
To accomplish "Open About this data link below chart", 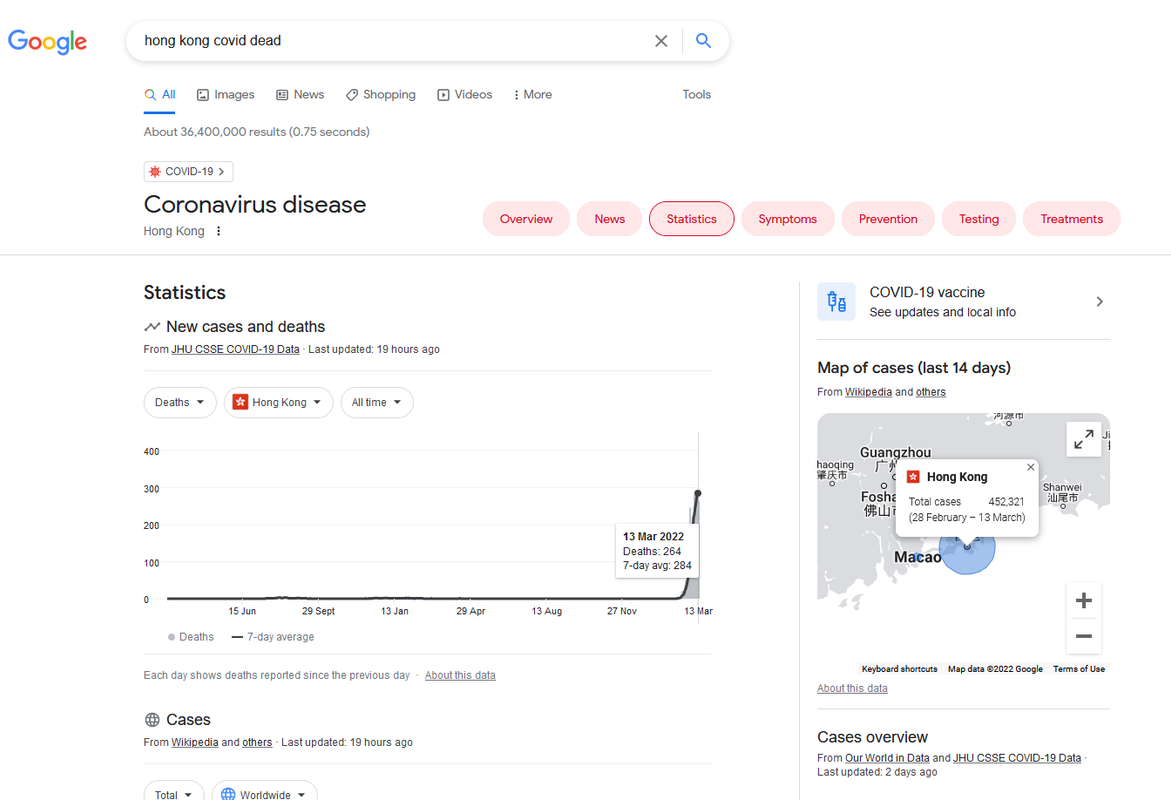I will (x=460, y=675).
